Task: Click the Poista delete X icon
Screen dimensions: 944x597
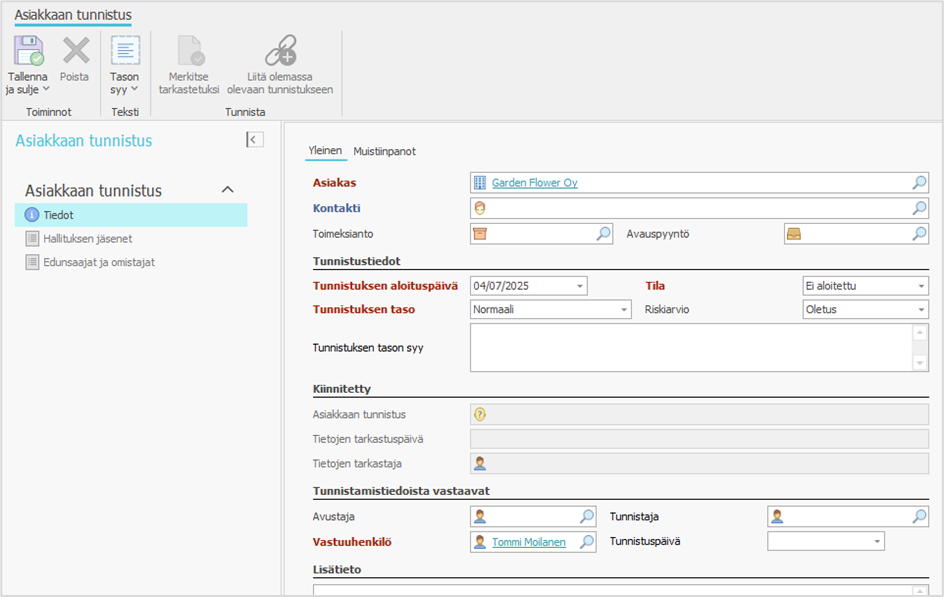Action: pos(75,52)
